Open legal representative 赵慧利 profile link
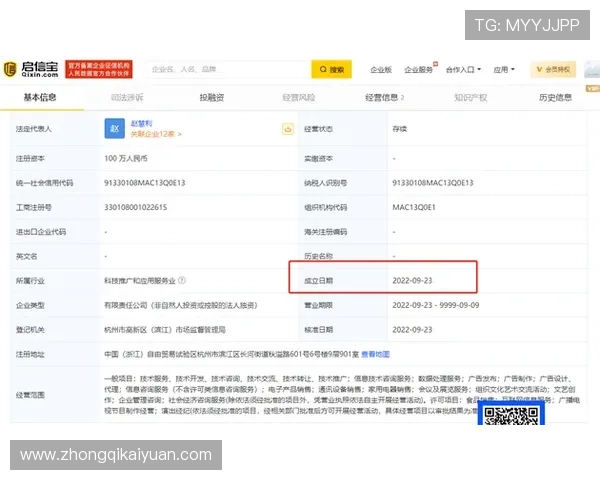The width and height of the screenshot is (600, 480). point(141,123)
